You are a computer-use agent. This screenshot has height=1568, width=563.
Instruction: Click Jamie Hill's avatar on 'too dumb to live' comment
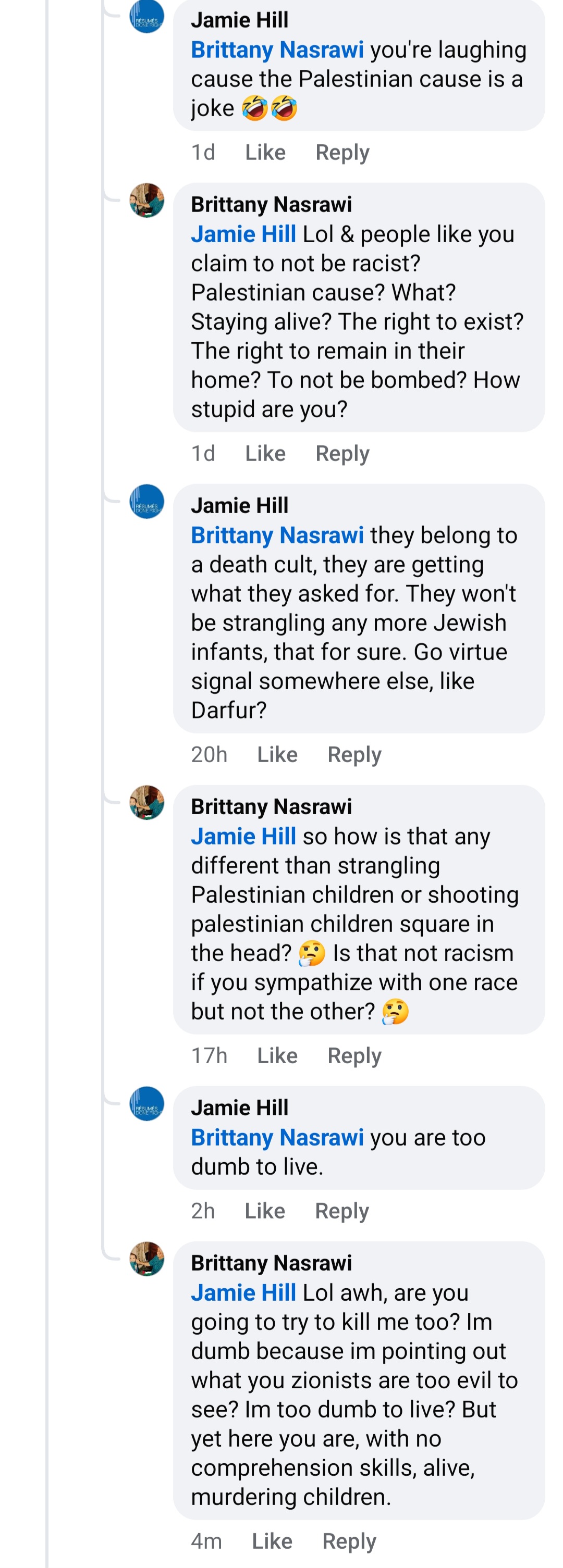tap(147, 1103)
